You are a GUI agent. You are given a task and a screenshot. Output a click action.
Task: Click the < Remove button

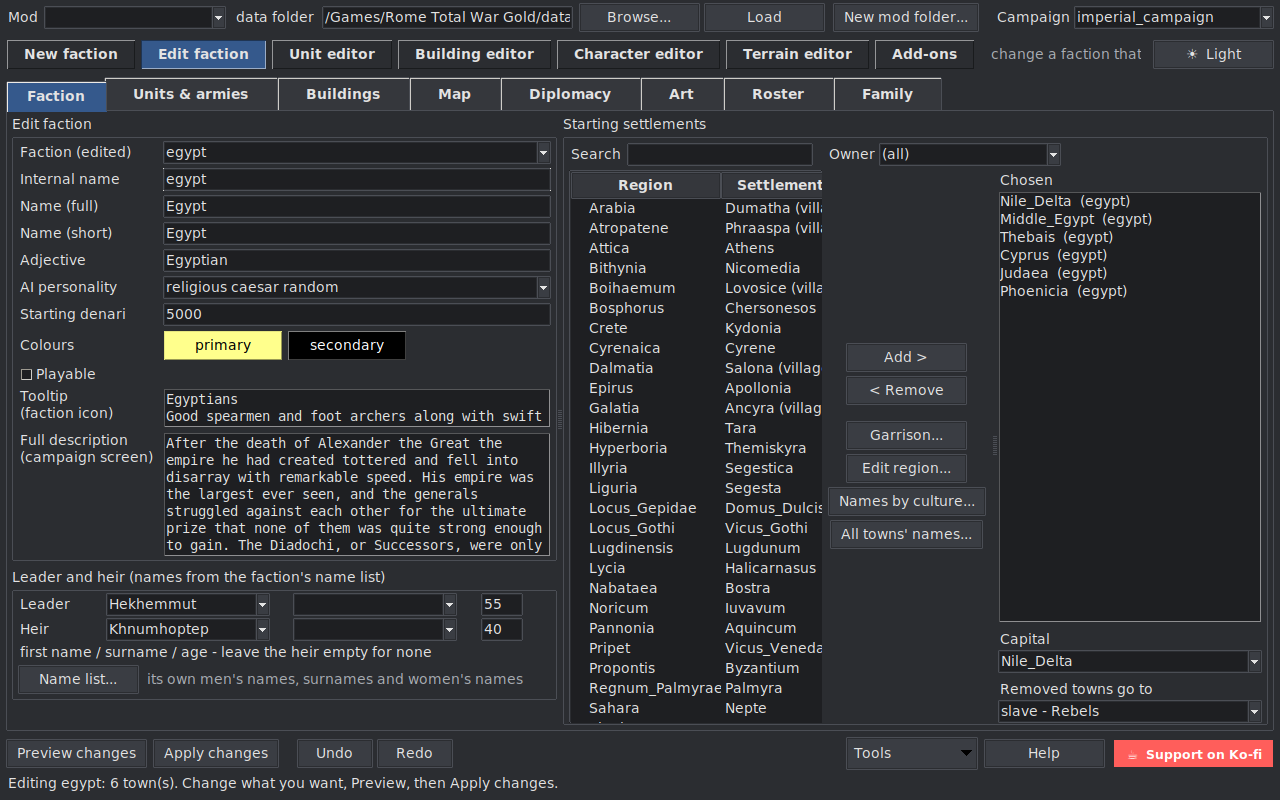(x=906, y=390)
